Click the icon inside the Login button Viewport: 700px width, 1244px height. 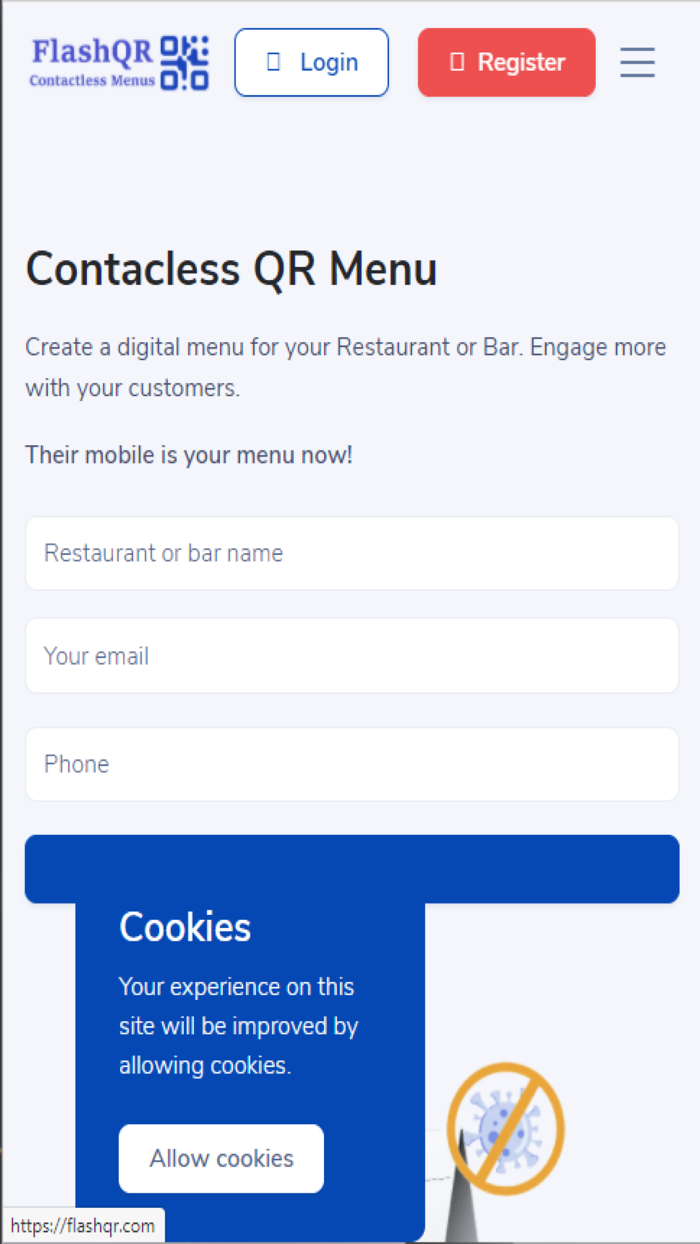point(272,61)
